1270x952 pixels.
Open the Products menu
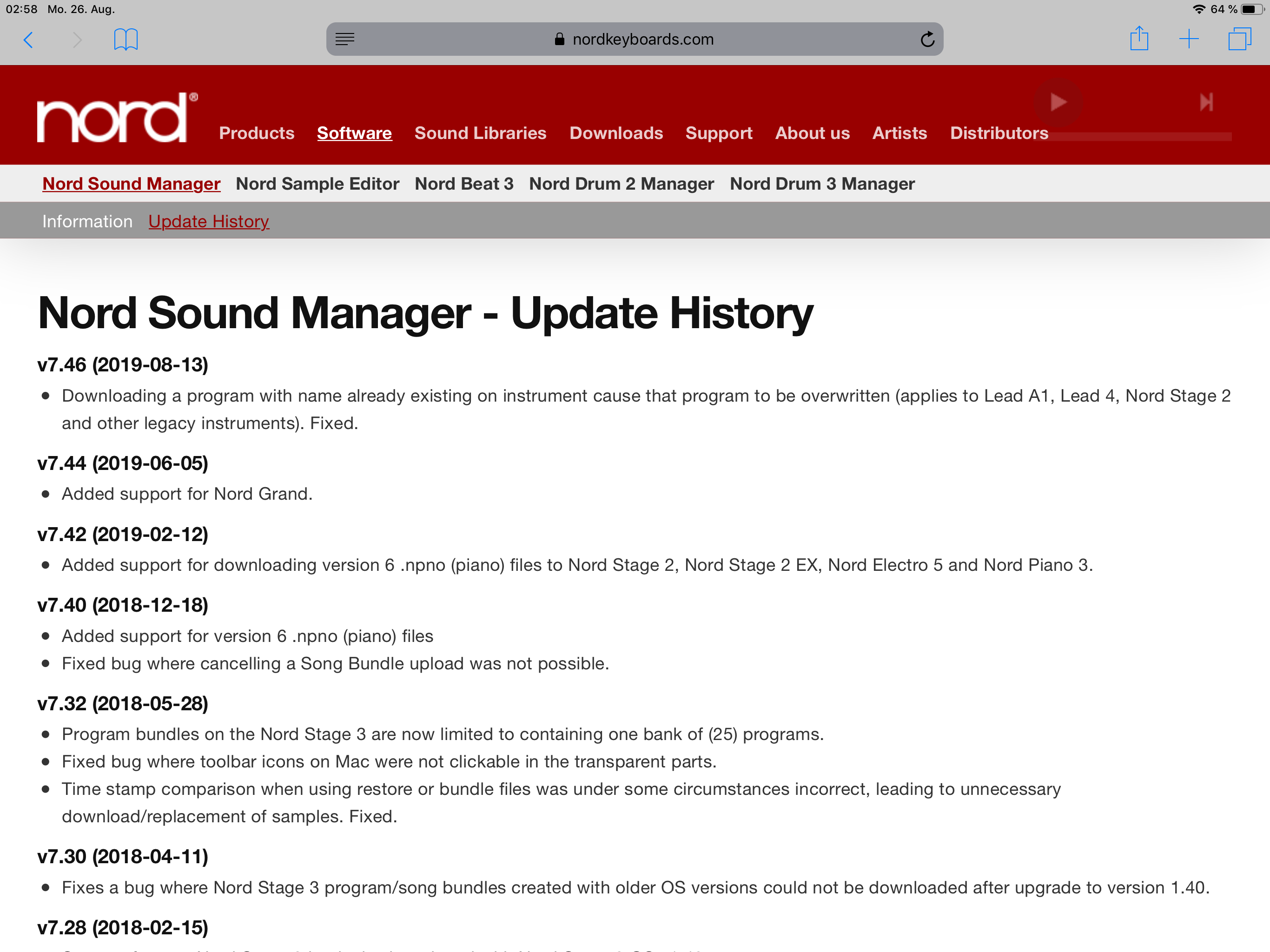tap(257, 133)
